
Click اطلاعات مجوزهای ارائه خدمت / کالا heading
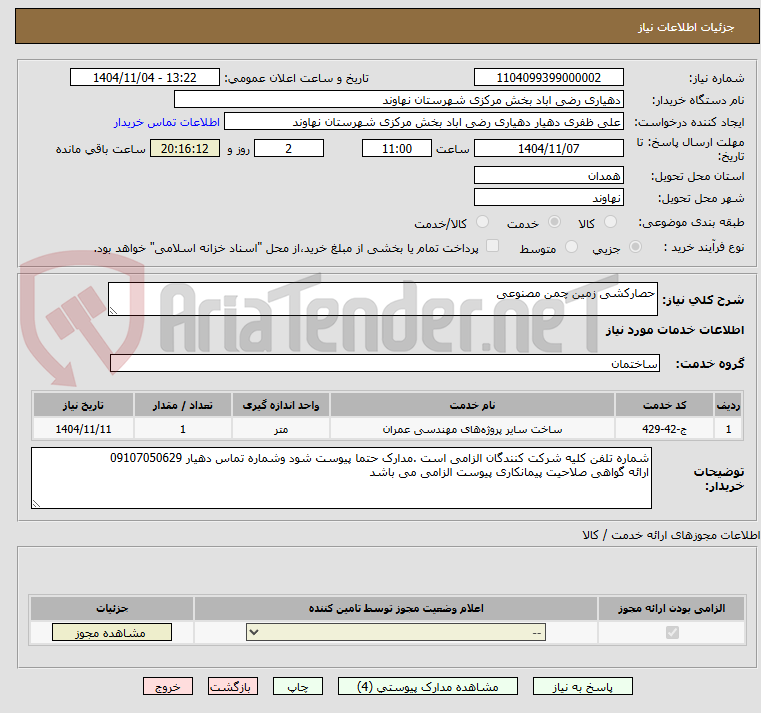pos(671,535)
